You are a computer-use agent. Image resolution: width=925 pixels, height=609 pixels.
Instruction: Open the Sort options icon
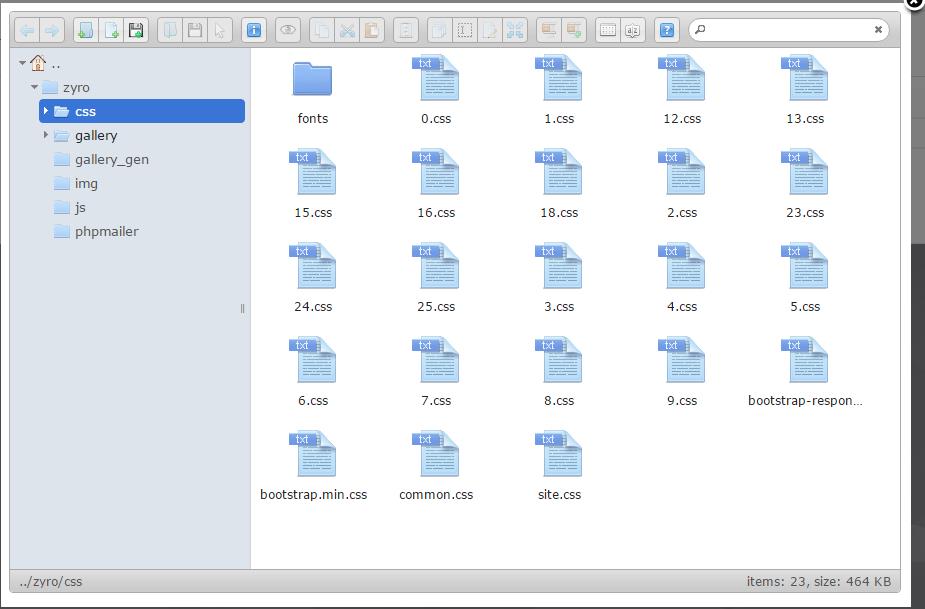[x=632, y=30]
